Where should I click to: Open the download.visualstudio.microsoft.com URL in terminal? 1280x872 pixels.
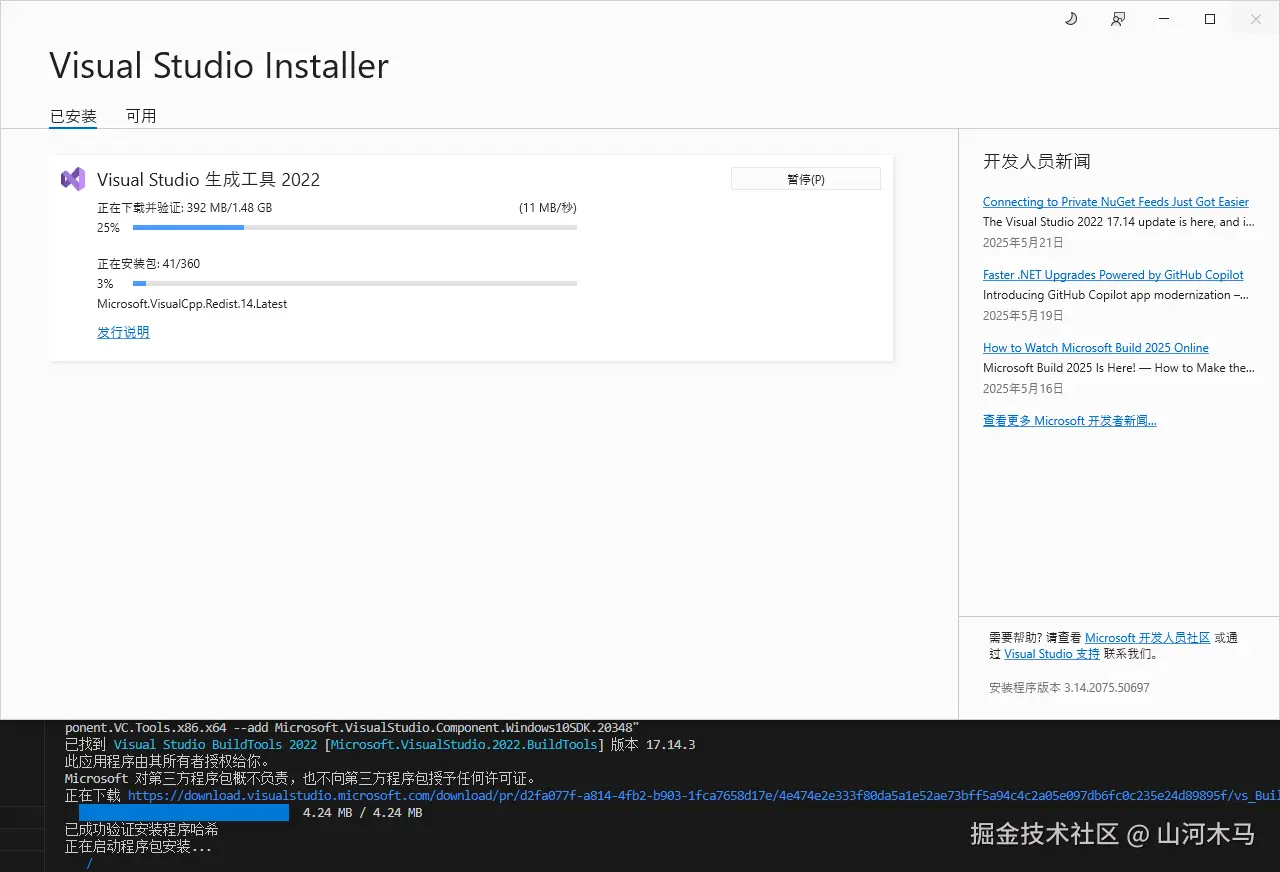tap(703, 796)
